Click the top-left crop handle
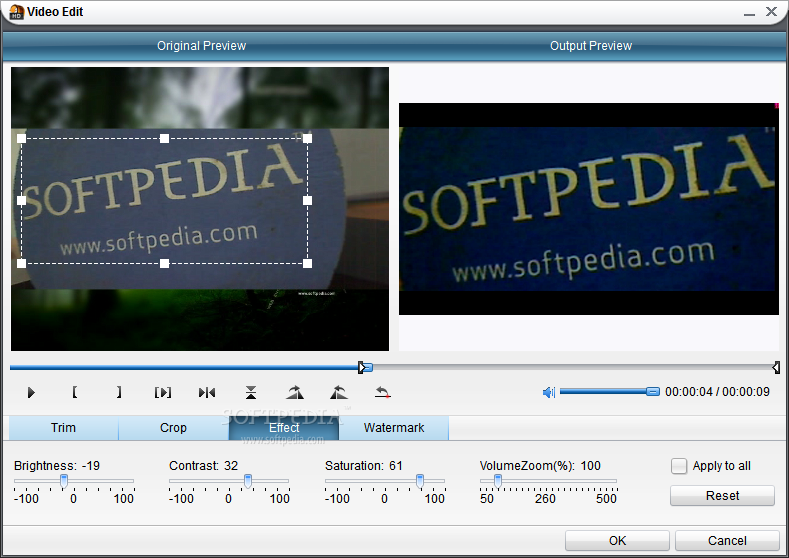Viewport: 789px width, 558px height. [x=22, y=138]
